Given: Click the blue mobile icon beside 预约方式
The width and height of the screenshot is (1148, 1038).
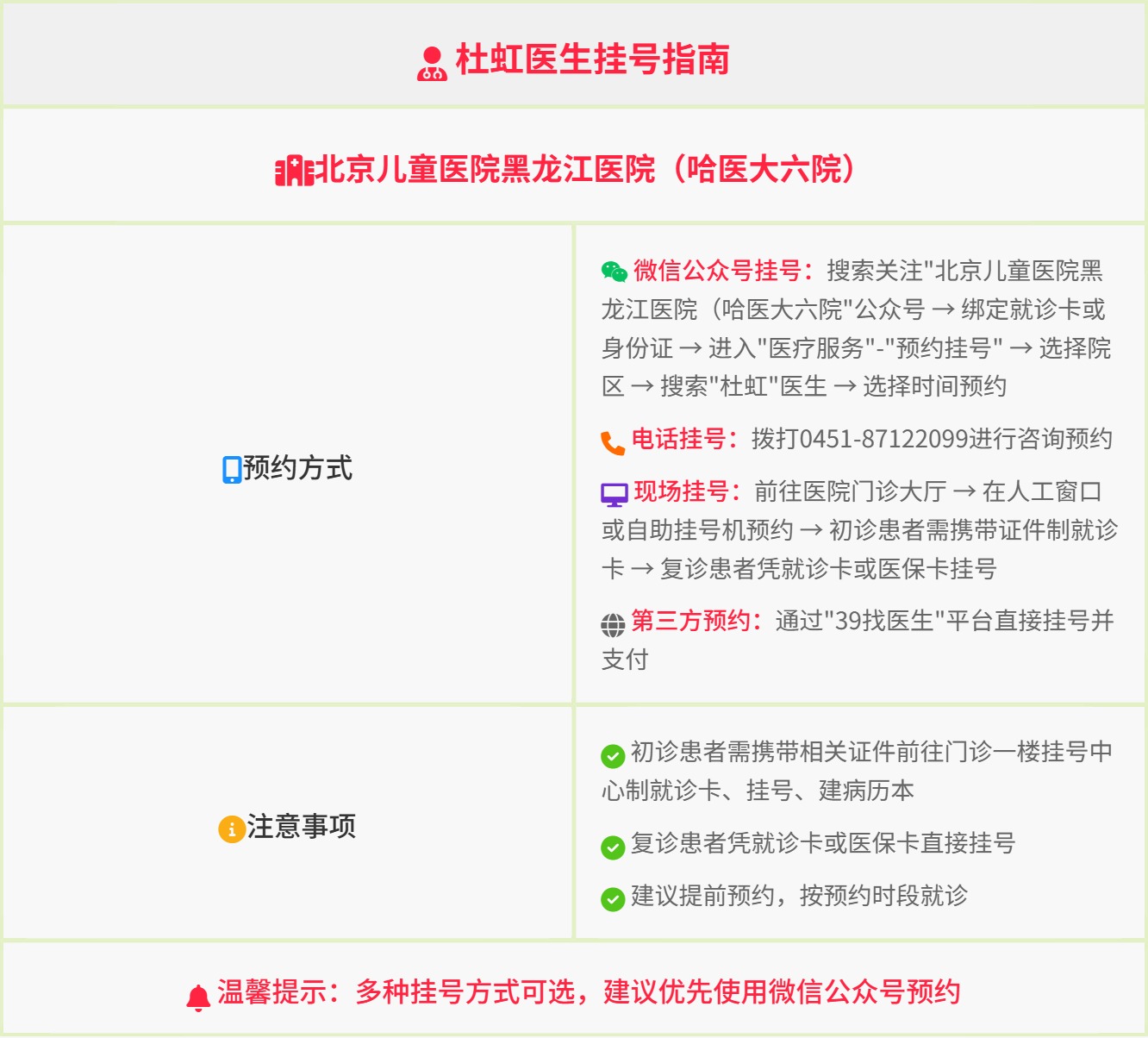Looking at the screenshot, I should [x=232, y=470].
